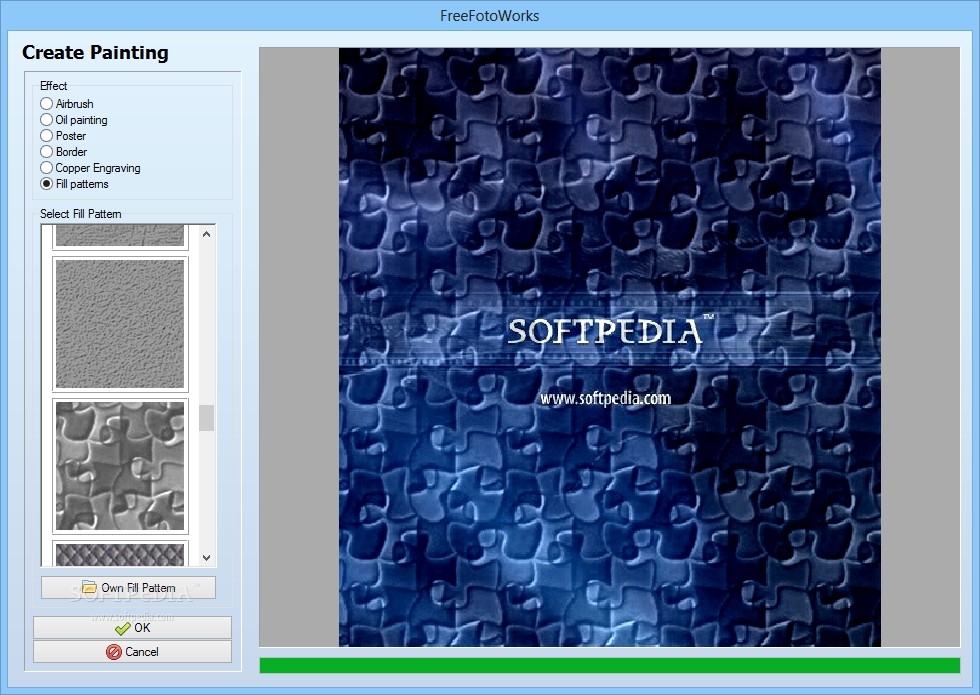Click the Softpedia preview image
This screenshot has height=695, width=980.
[609, 347]
